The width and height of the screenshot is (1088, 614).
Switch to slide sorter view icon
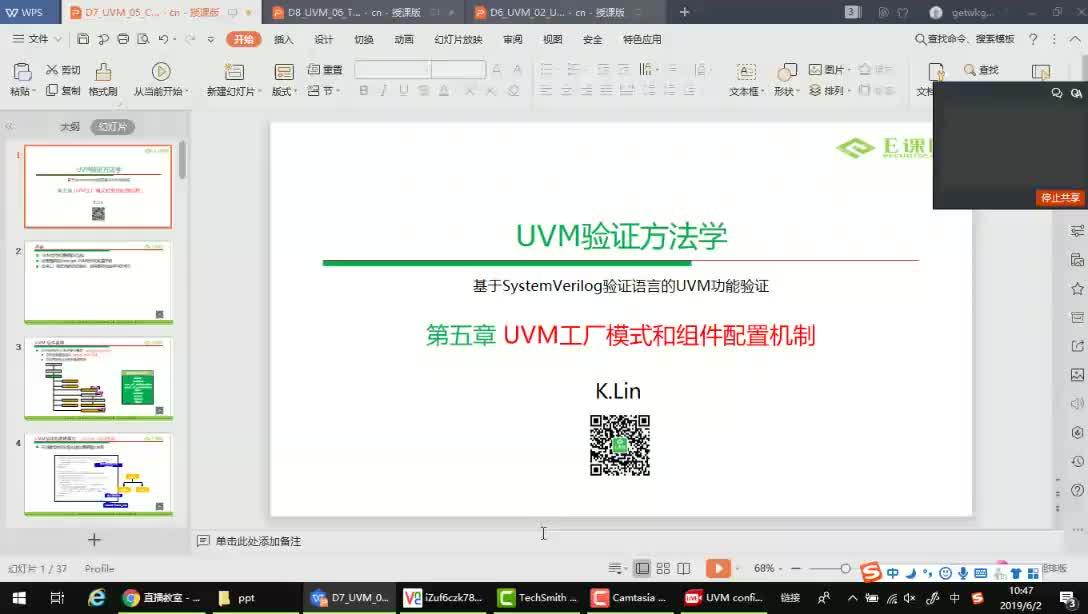[x=663, y=568]
